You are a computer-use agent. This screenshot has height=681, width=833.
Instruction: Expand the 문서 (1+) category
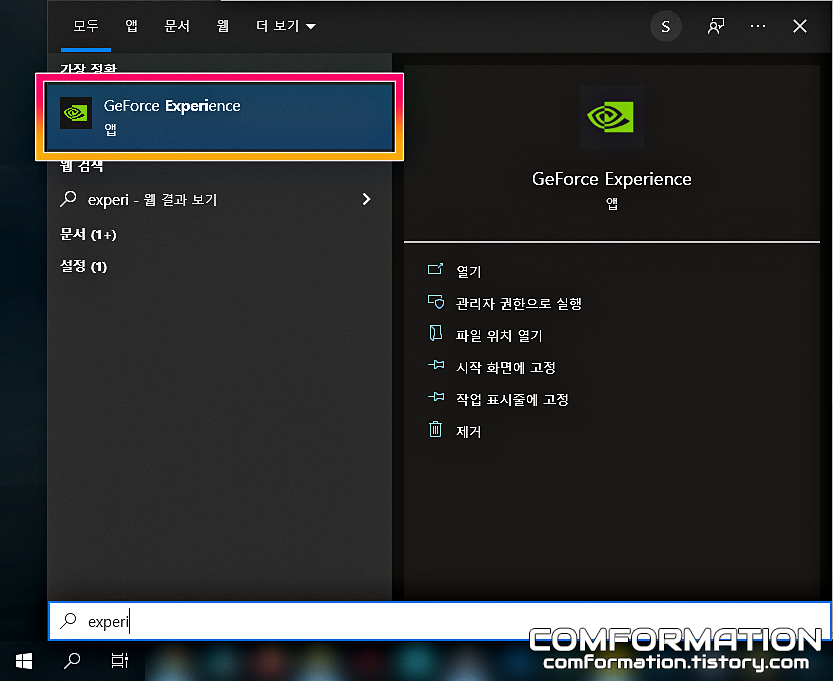pyautogui.click(x=88, y=234)
